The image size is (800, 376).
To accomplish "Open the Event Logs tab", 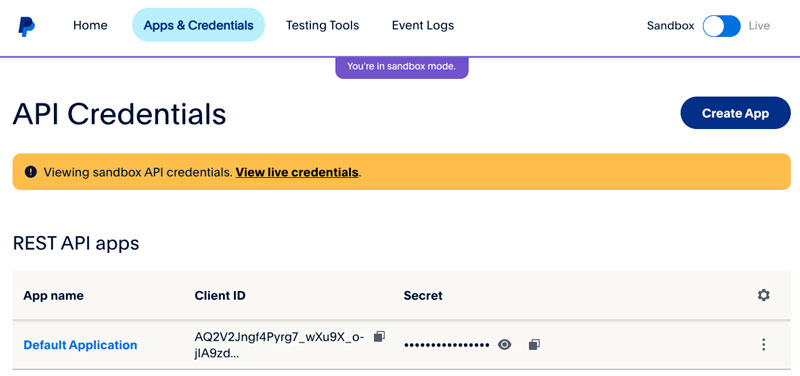I will 423,25.
